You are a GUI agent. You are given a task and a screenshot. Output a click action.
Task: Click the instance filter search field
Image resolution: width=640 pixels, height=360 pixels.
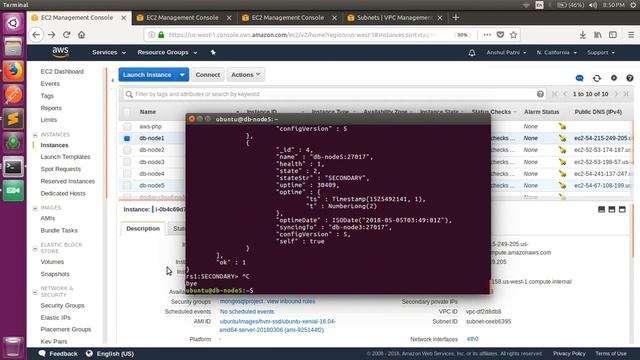tap(334, 94)
